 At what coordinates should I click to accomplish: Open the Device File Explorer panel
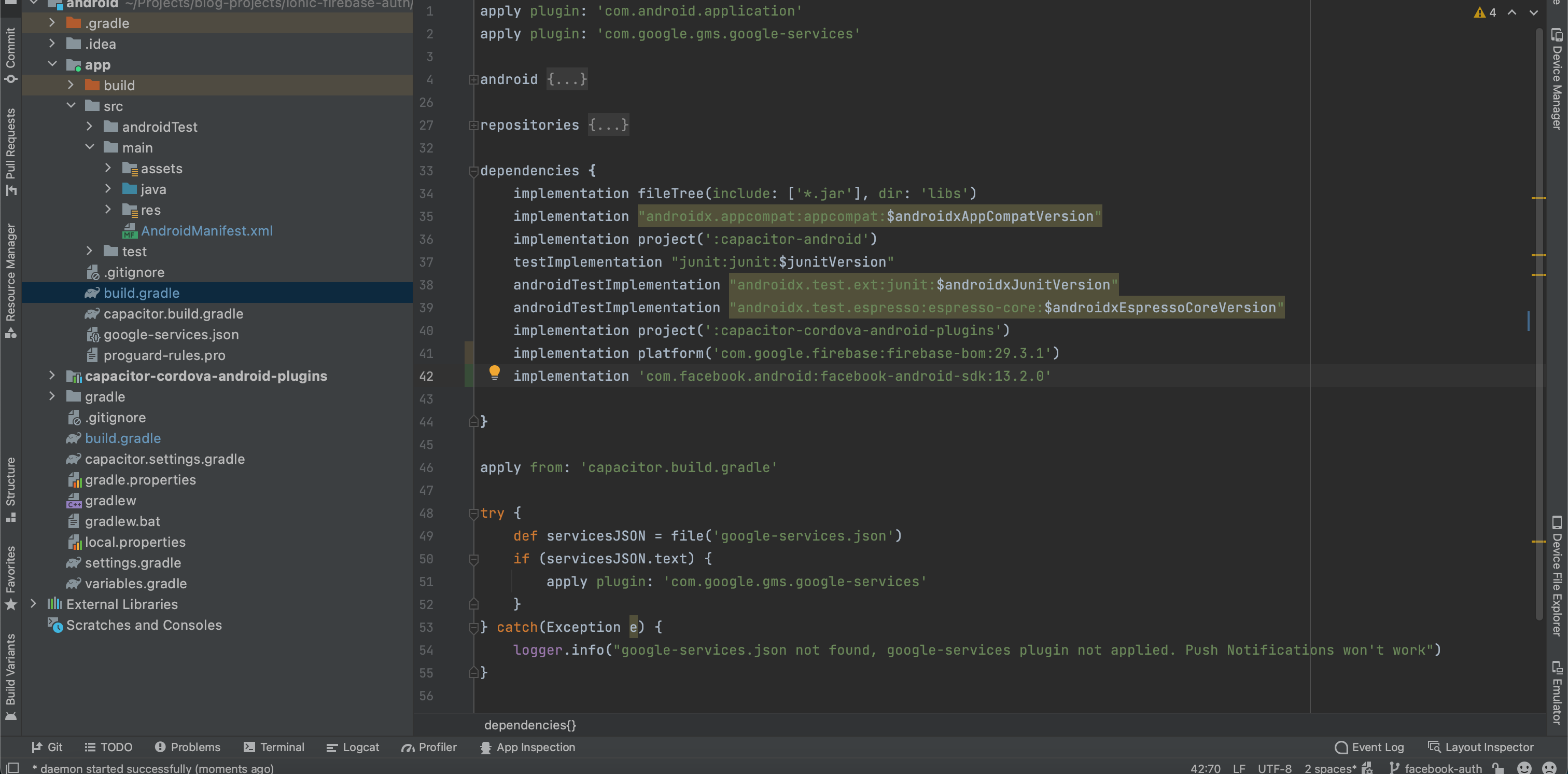pos(1557,575)
